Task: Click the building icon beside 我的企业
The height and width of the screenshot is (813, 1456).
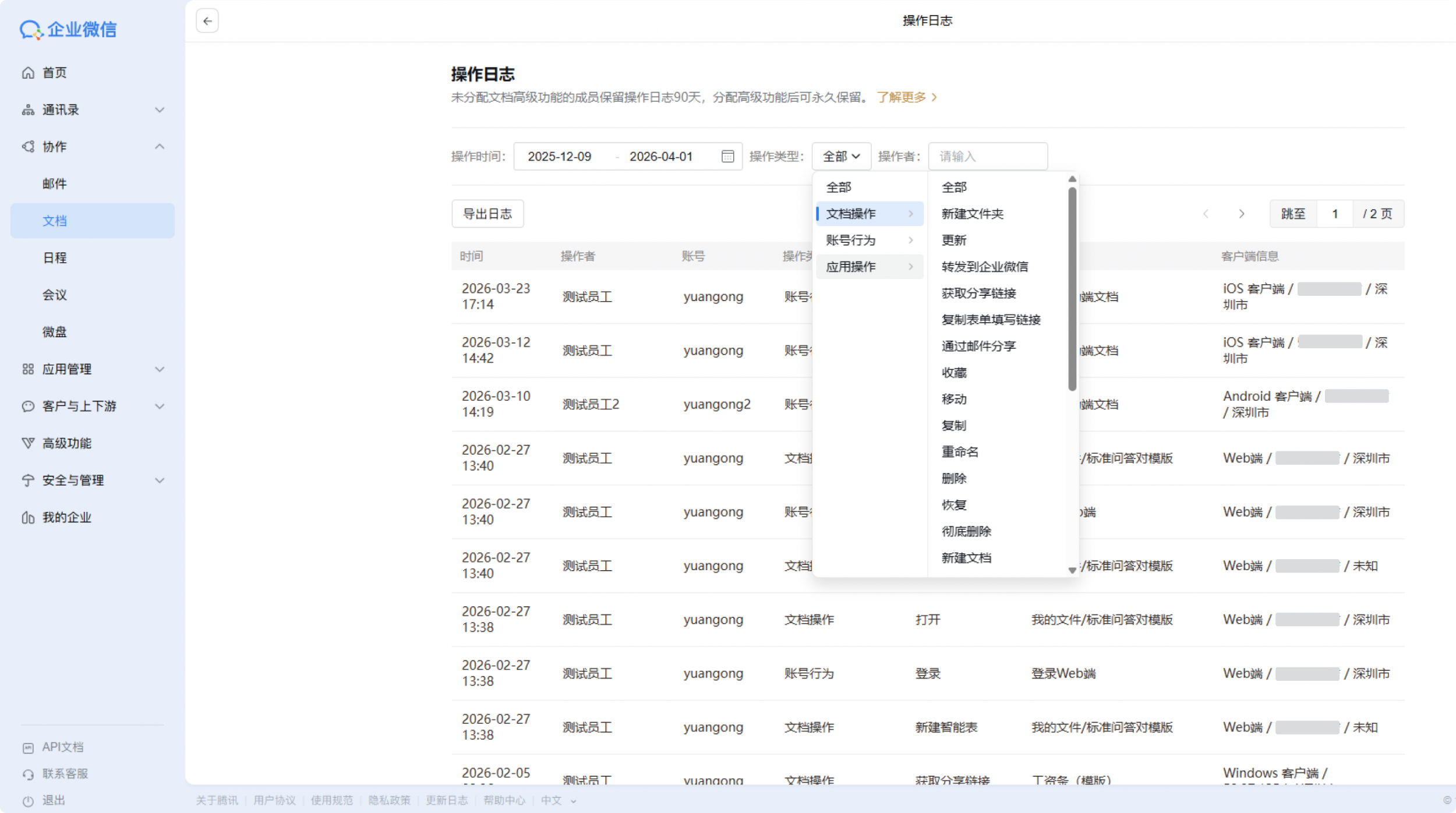Action: (28, 517)
